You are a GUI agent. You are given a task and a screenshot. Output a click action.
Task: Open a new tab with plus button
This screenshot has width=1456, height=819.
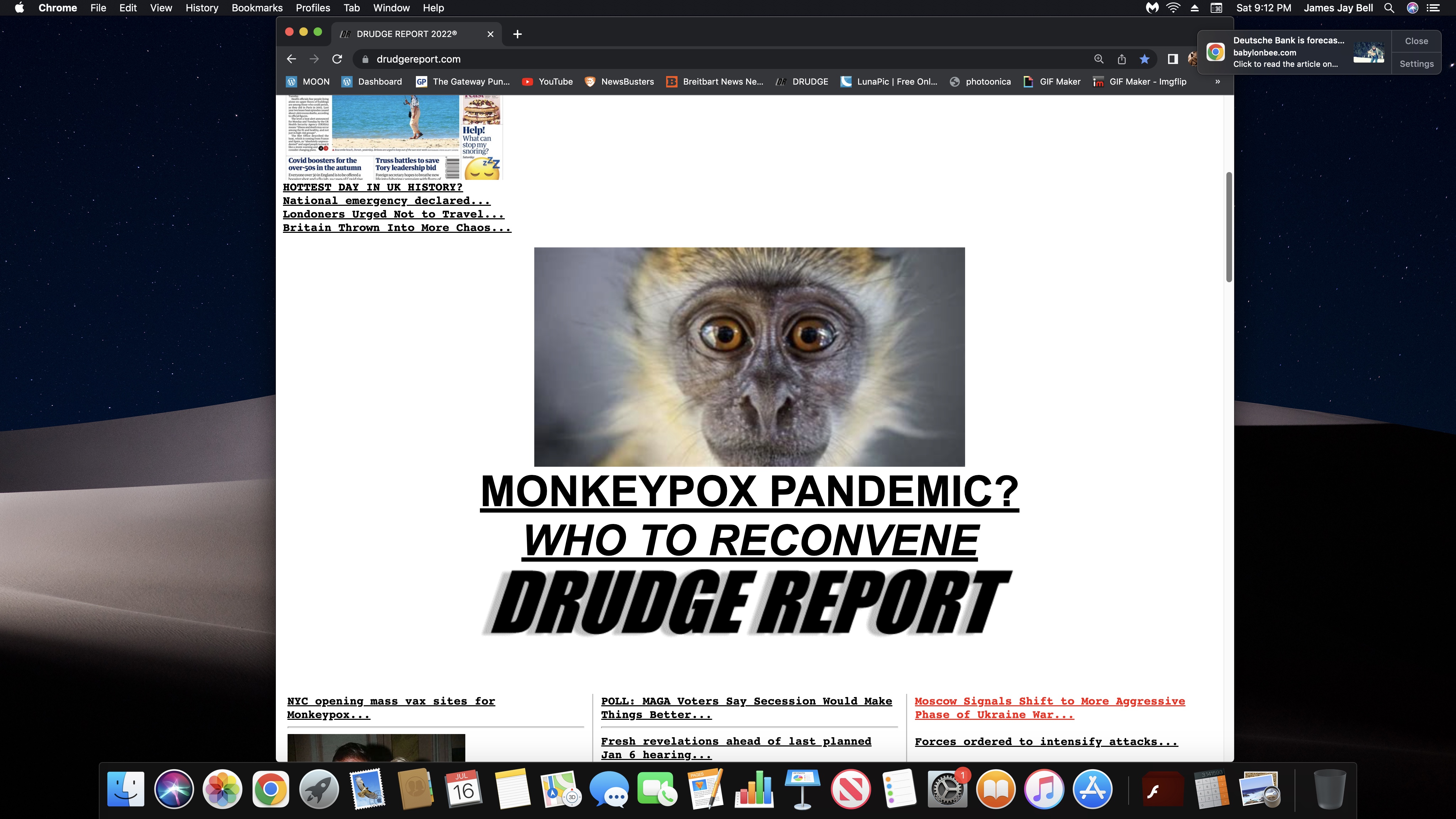click(x=517, y=34)
